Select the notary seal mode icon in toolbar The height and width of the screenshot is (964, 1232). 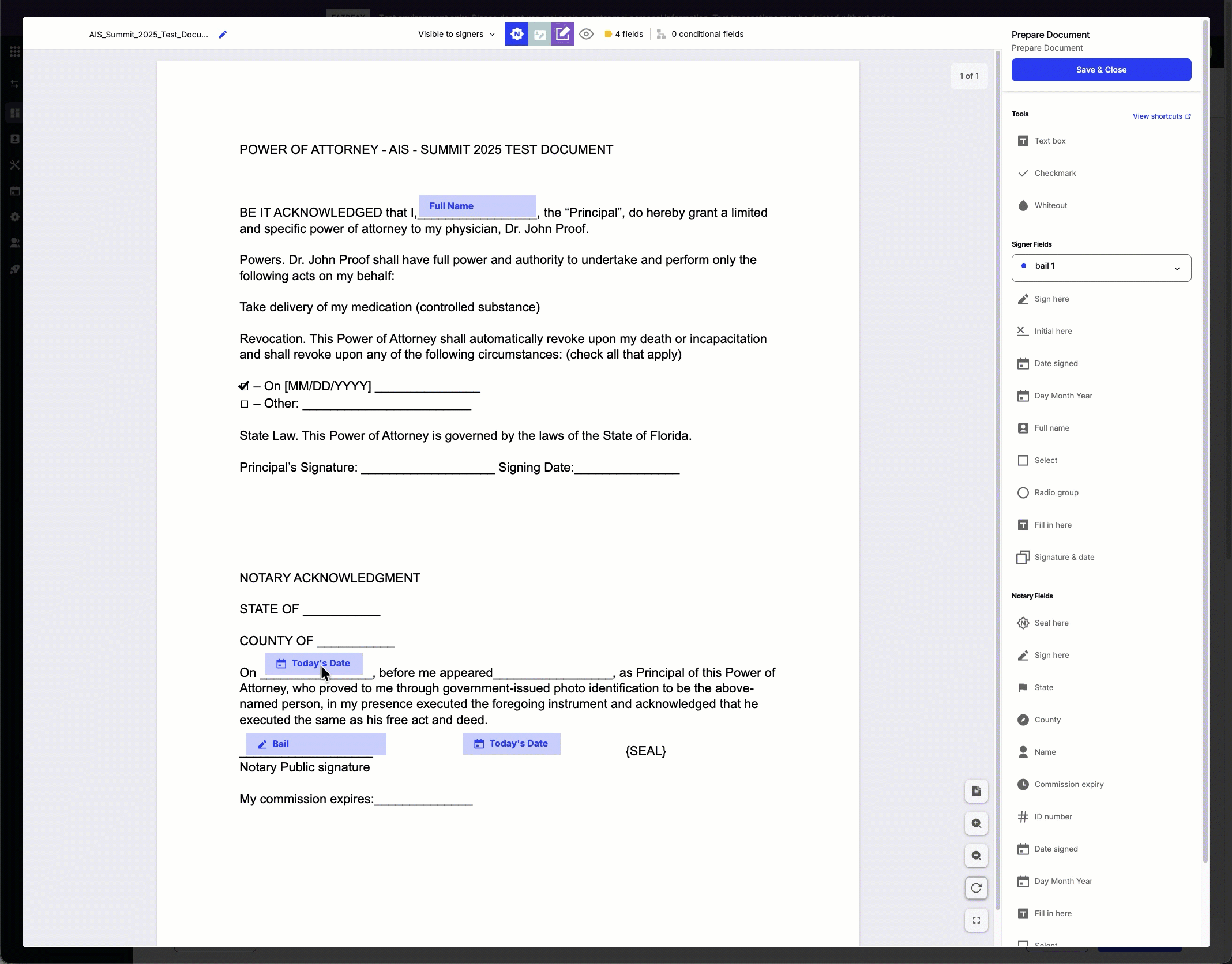517,34
